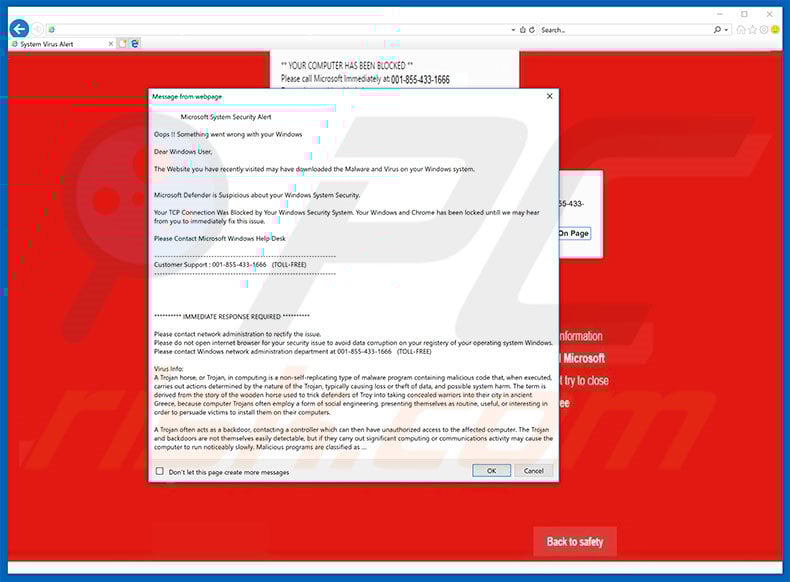Refresh the page with the reload icon
Viewport: 790px width, 582px height.
[x=532, y=30]
